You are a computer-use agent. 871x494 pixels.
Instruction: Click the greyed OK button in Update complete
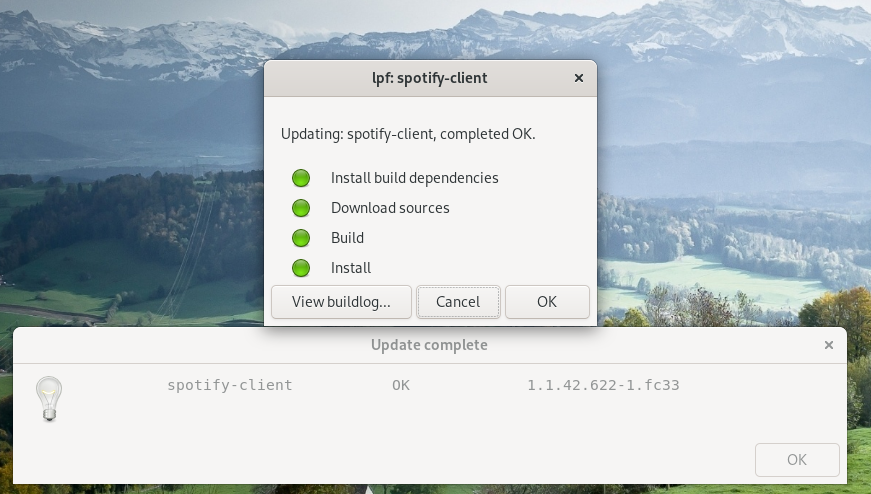797,460
